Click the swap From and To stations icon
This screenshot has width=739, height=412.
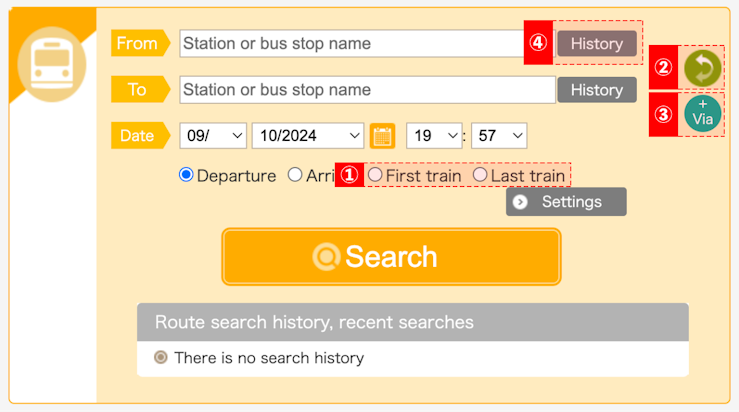(702, 68)
